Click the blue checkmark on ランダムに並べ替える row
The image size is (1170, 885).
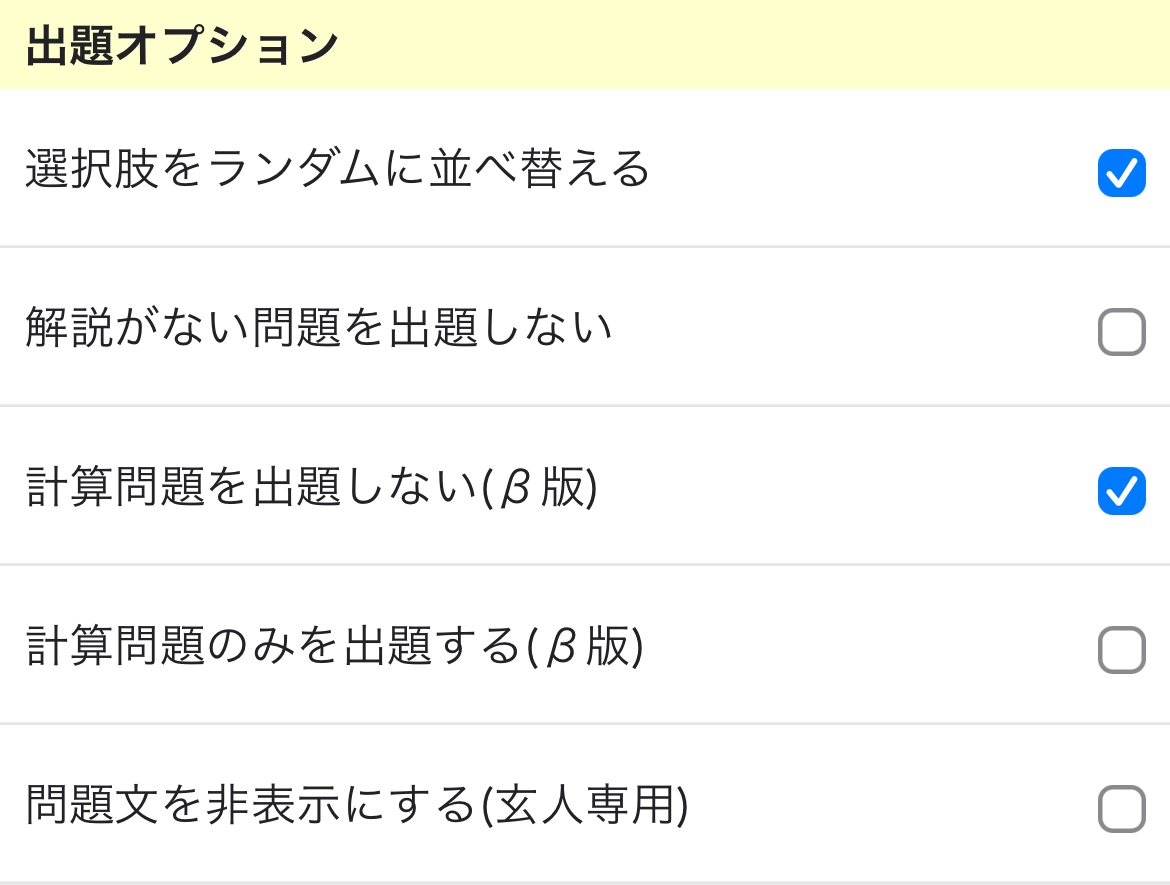click(1121, 172)
